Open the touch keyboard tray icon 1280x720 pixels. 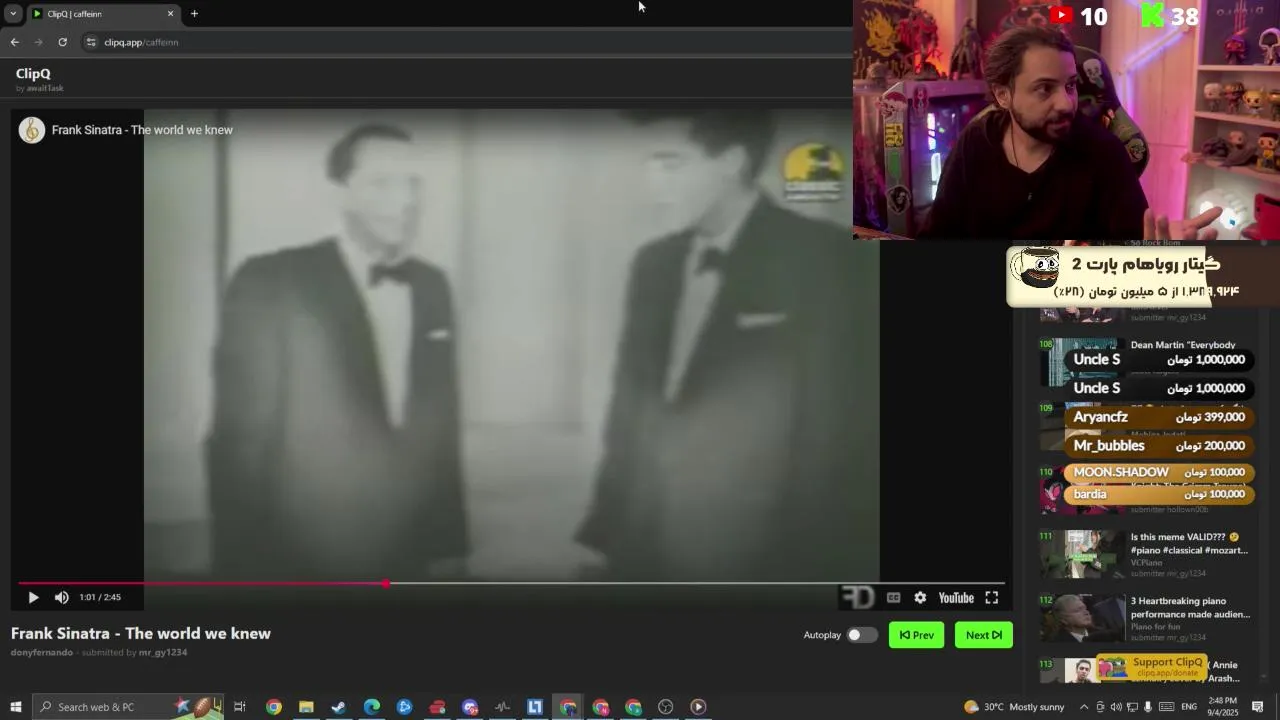(x=1165, y=707)
